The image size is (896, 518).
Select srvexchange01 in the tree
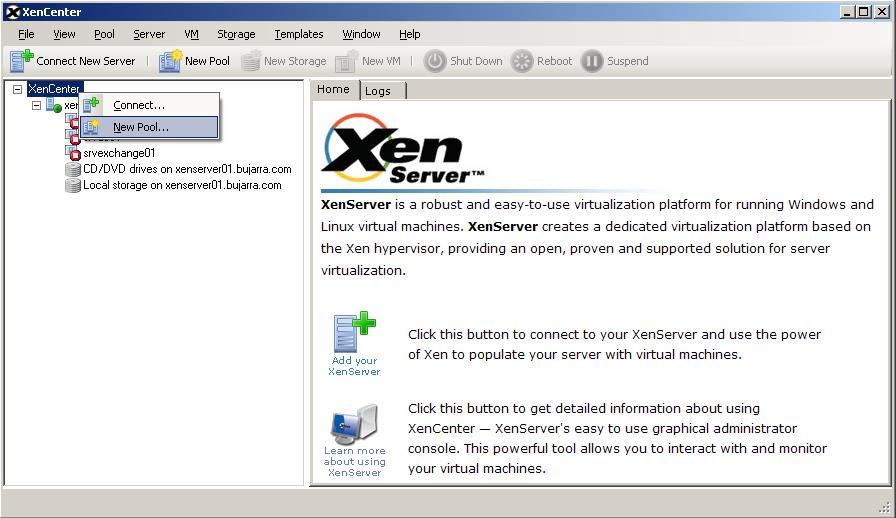coord(119,153)
